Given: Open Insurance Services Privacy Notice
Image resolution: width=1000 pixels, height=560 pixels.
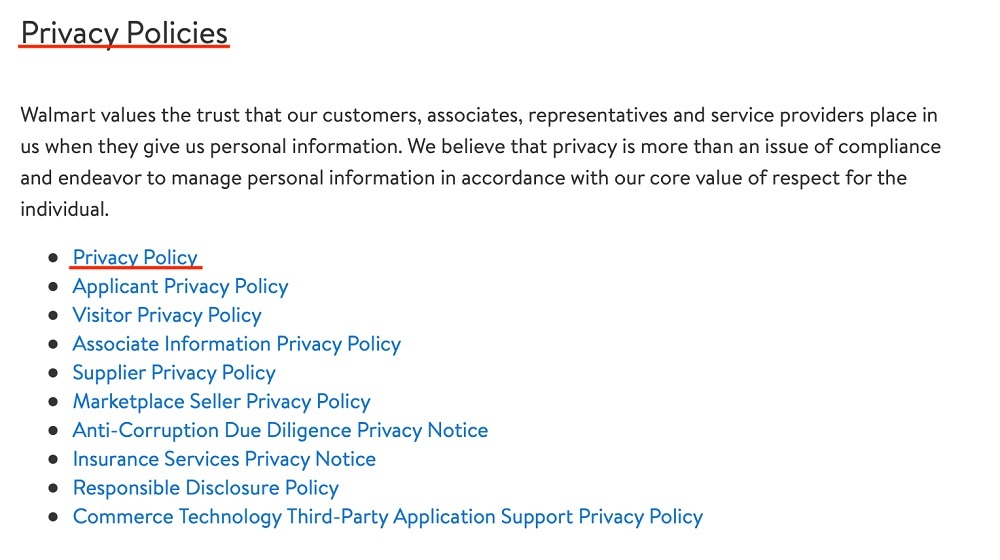Looking at the screenshot, I should 224,459.
